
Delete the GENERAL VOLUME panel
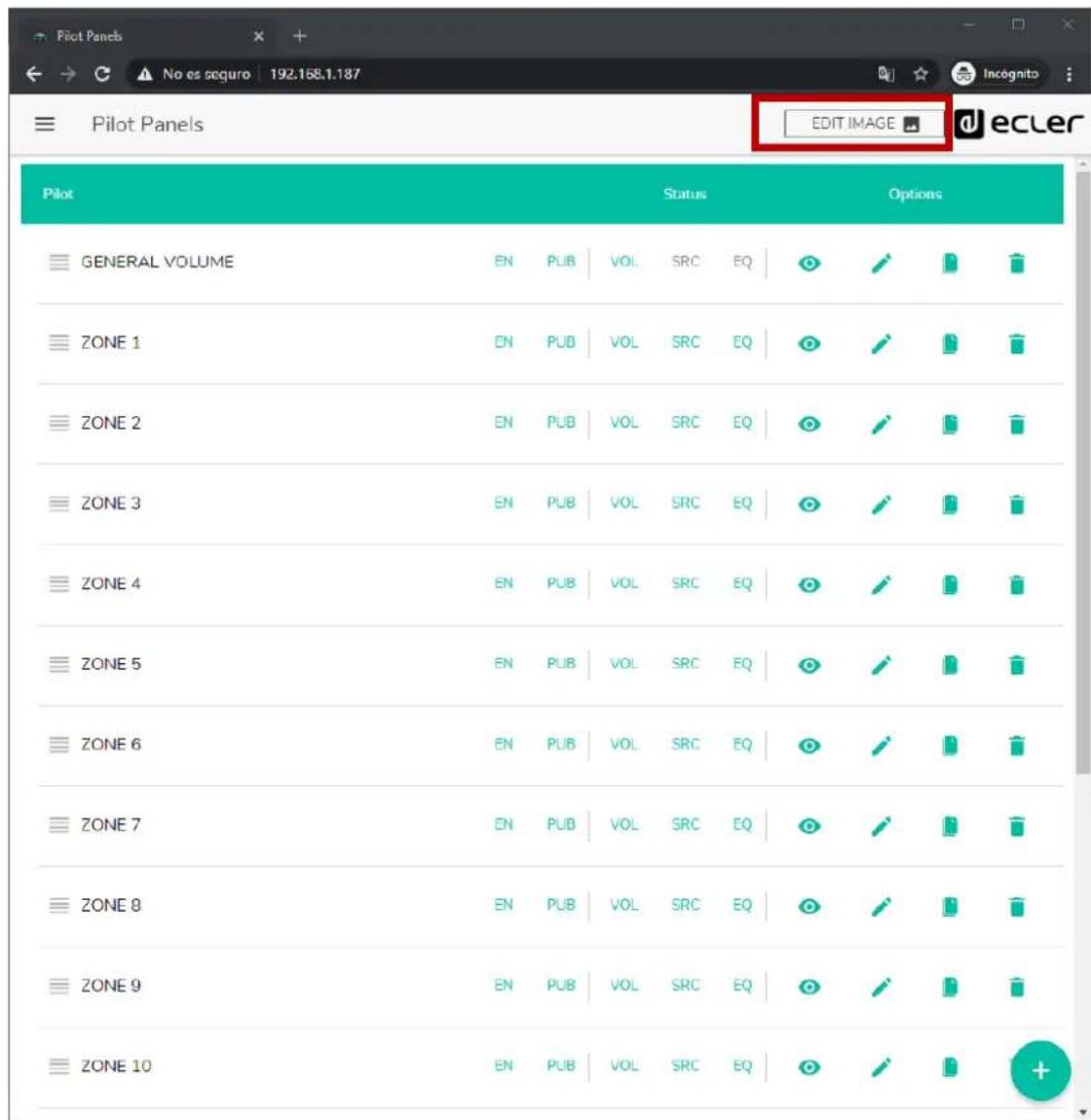[1017, 263]
